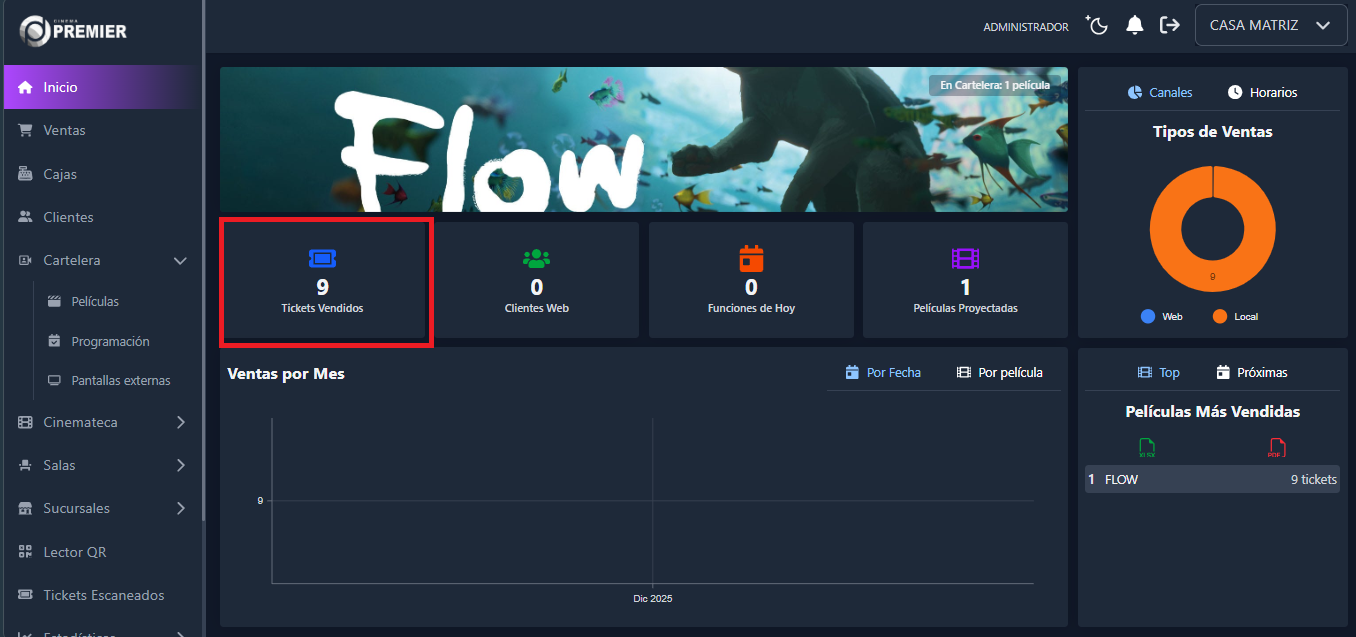Toggle dark mode moon icon

click(x=1098, y=25)
